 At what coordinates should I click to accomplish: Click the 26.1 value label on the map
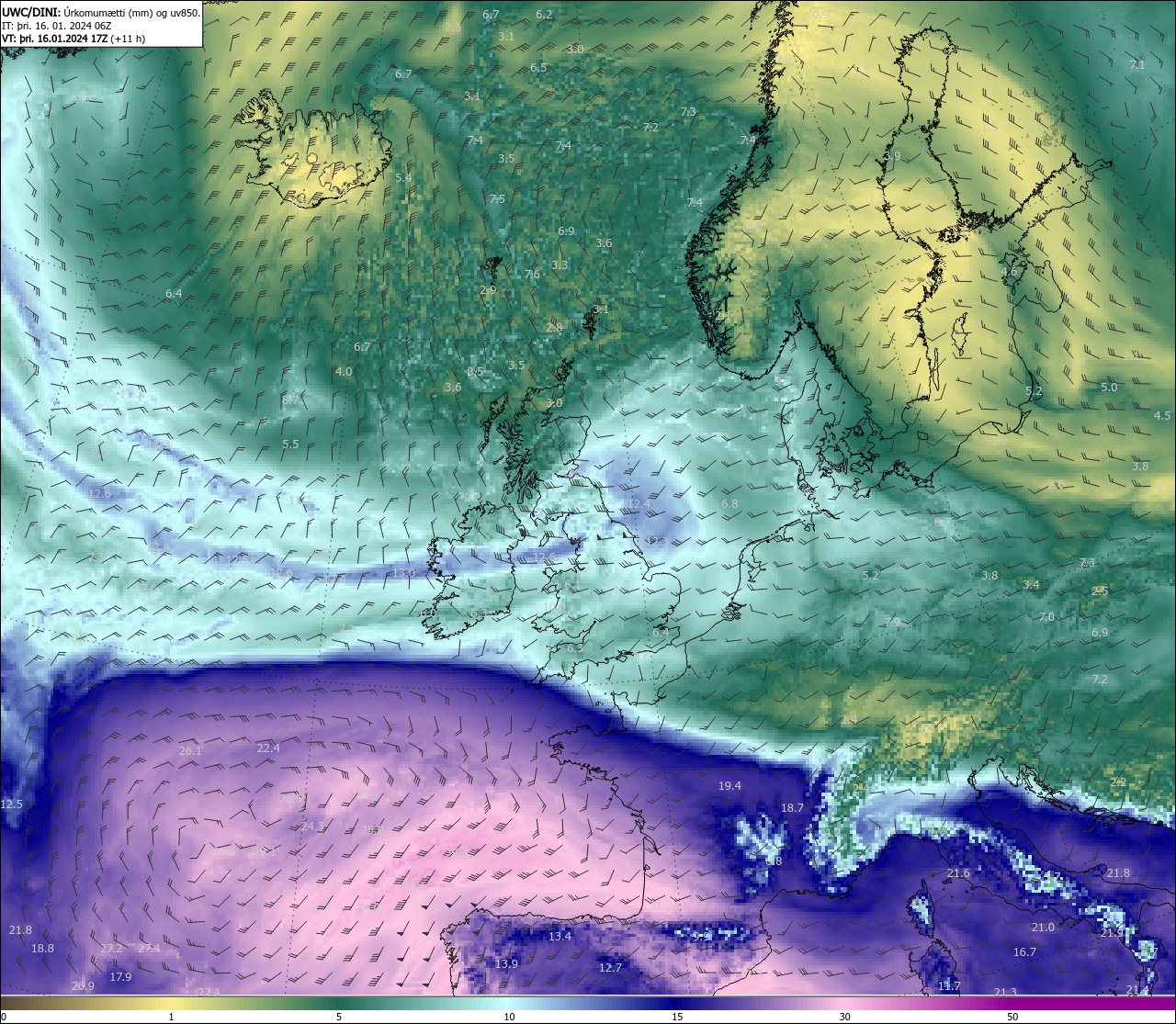(x=190, y=750)
